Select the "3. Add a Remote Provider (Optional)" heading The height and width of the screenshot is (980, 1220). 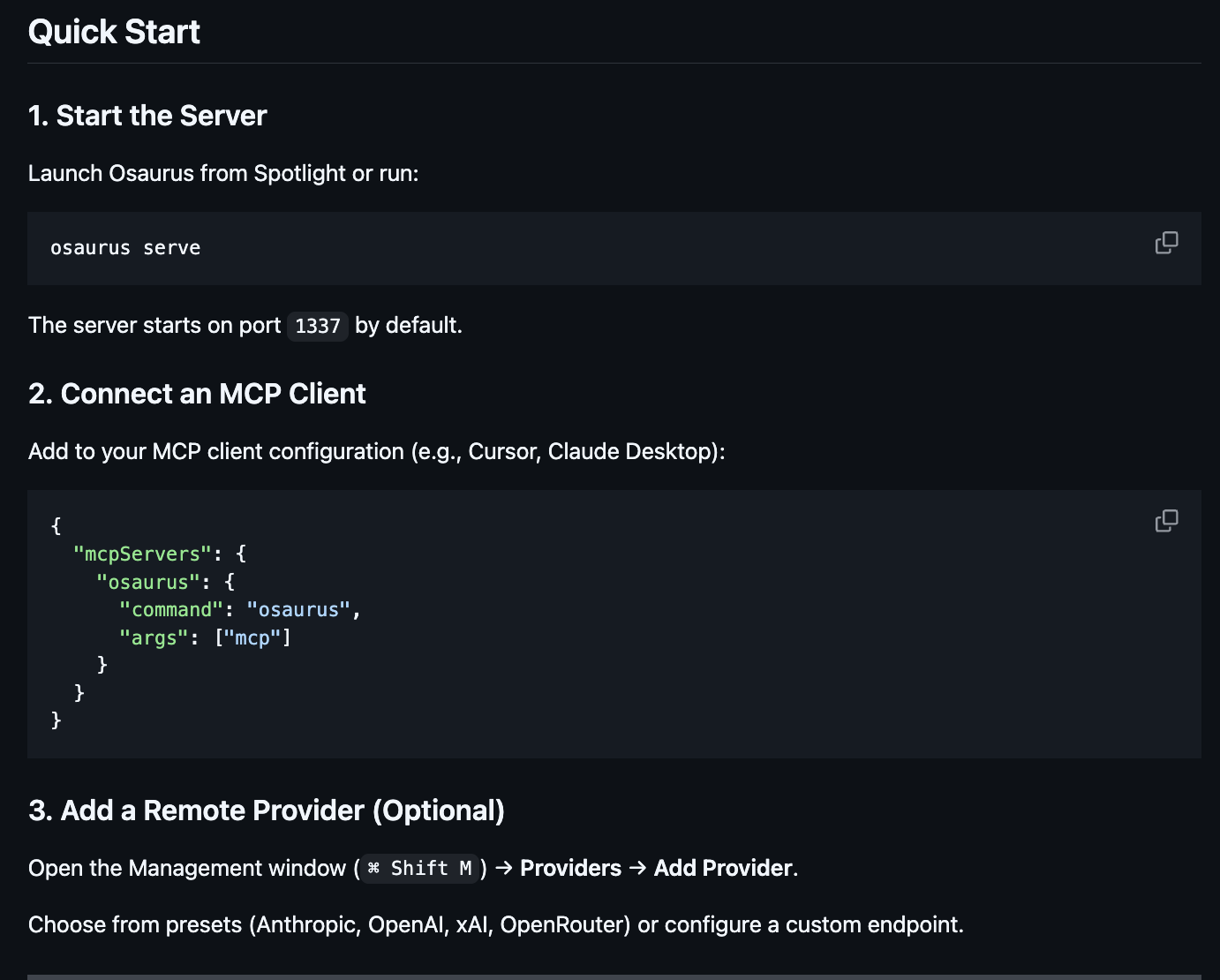266,810
